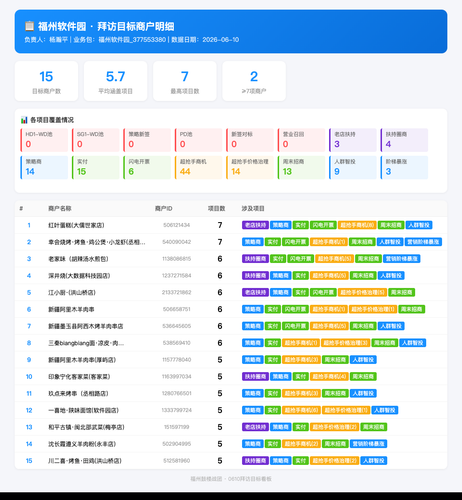The width and height of the screenshot is (462, 500).
Task: Open the 老店扶持 coverage card showing 3
Action: pyautogui.click(x=353, y=140)
